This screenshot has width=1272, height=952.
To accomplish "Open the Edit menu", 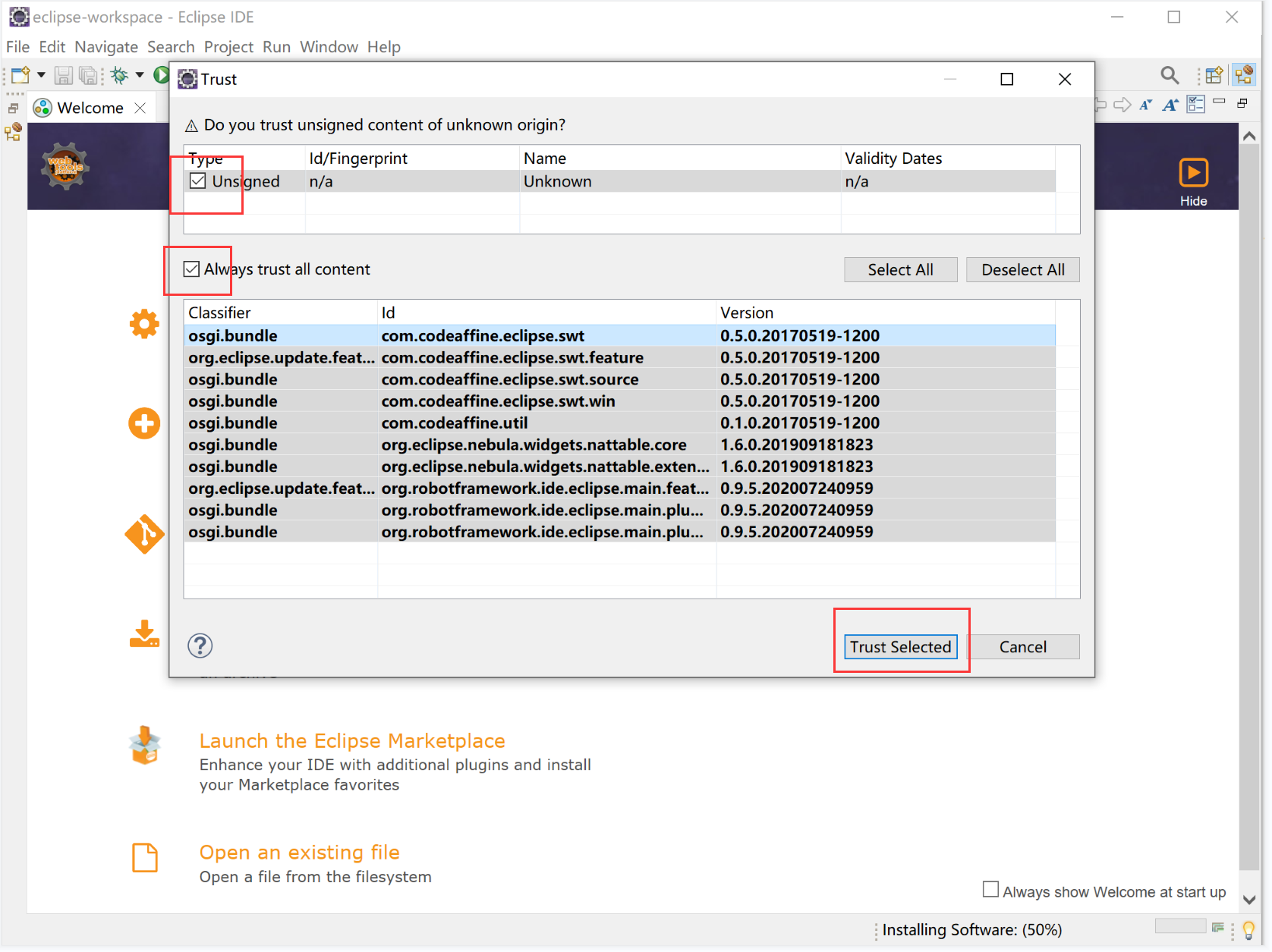I will pos(52,47).
